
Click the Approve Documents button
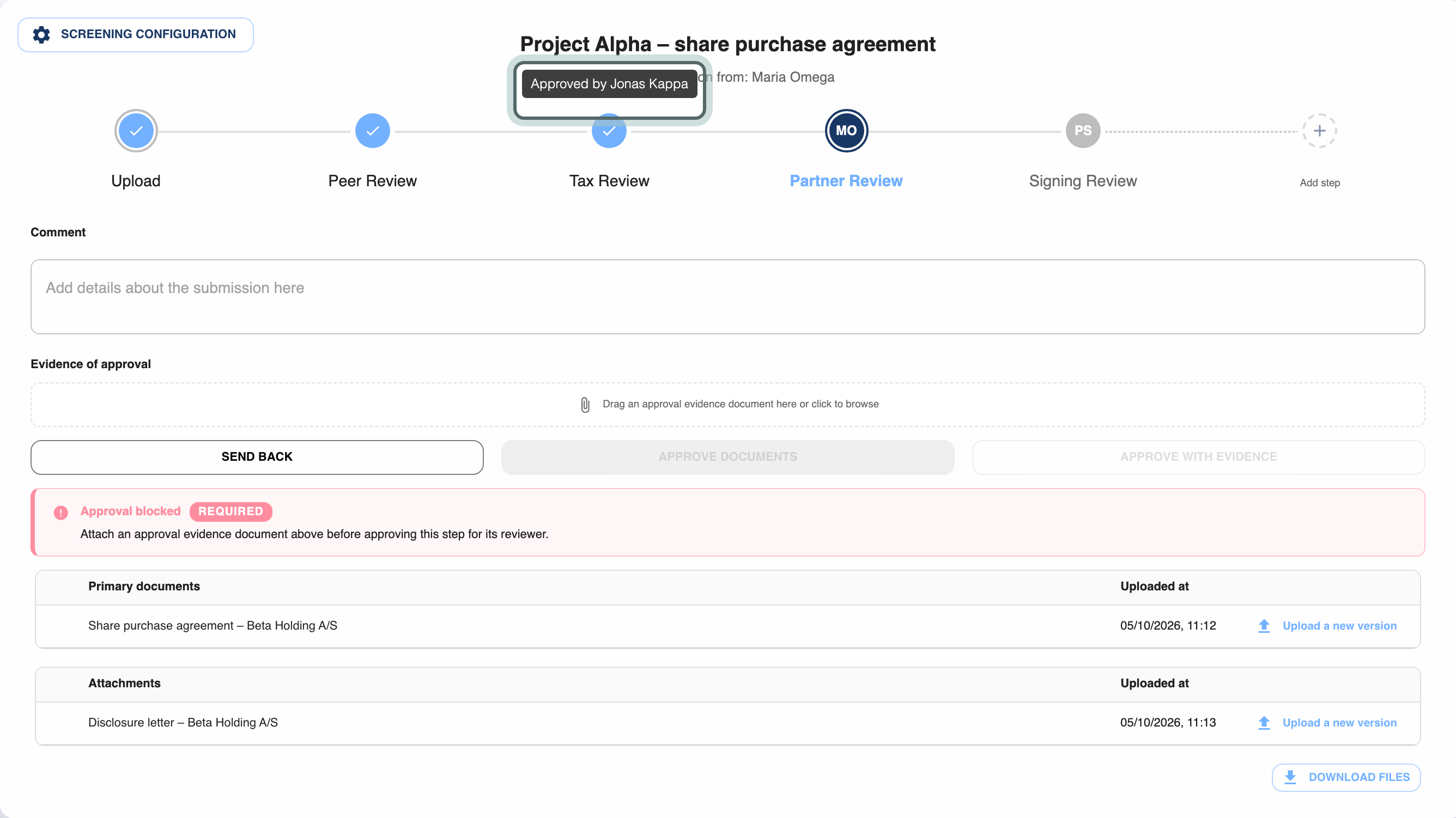tap(728, 457)
